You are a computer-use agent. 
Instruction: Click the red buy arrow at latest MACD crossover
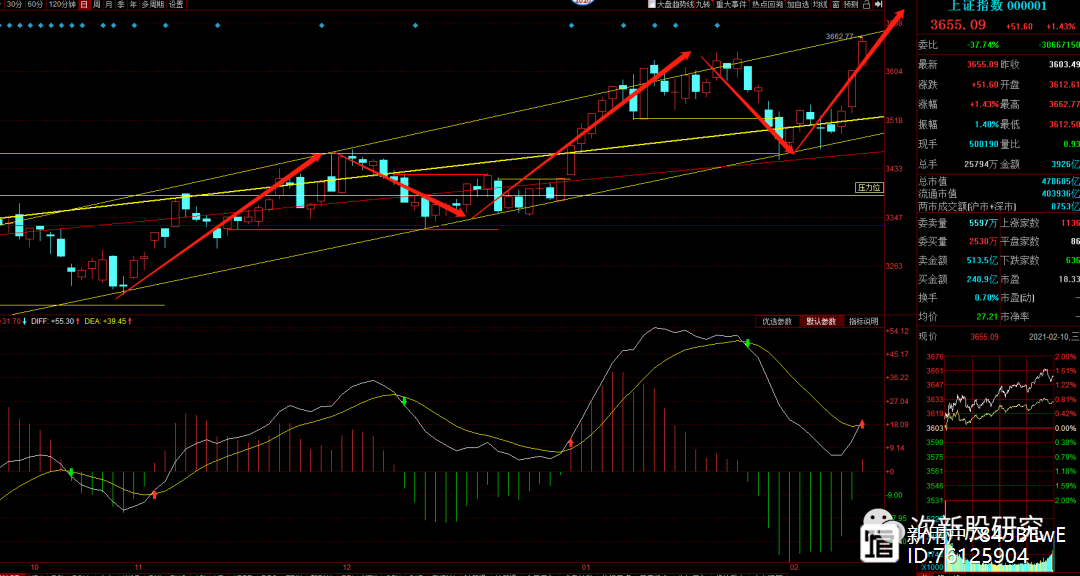862,423
